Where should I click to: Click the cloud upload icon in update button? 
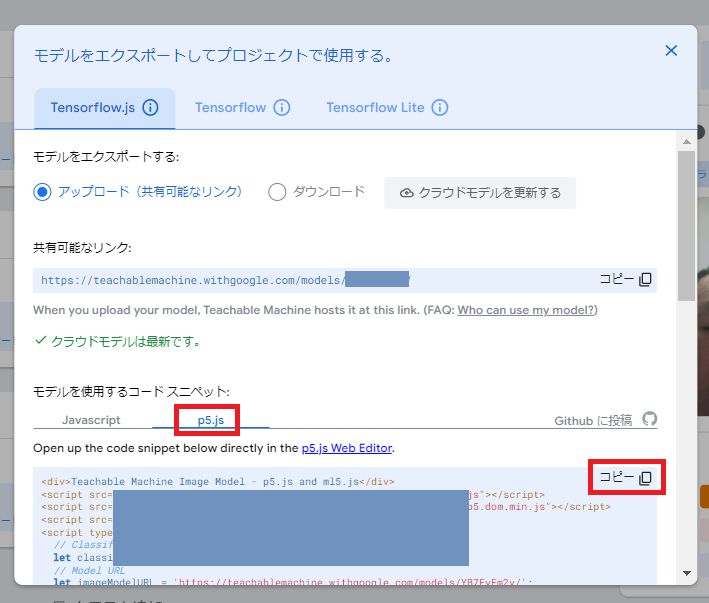[x=406, y=193]
